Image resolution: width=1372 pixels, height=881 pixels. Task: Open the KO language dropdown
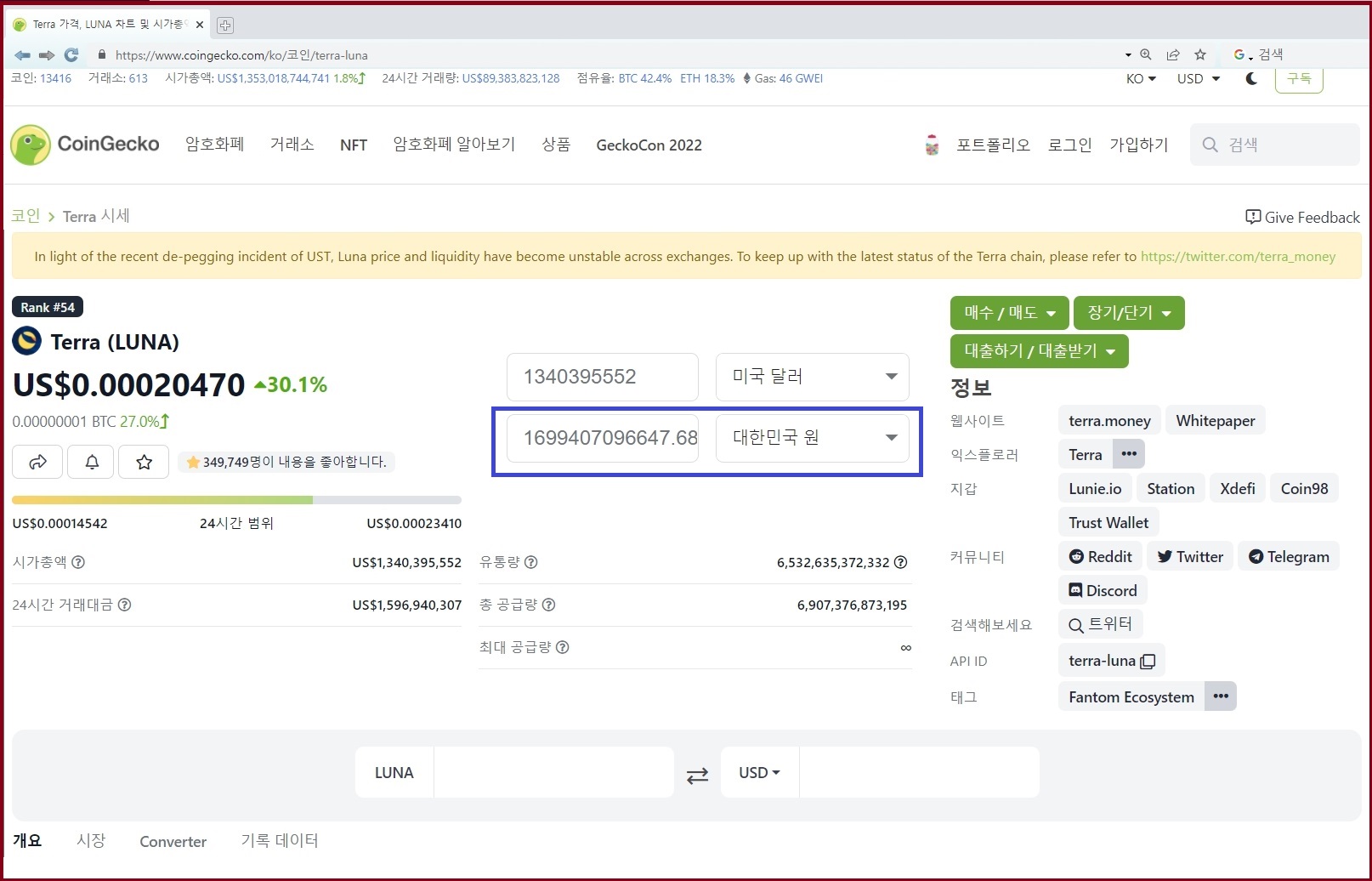pos(1141,78)
